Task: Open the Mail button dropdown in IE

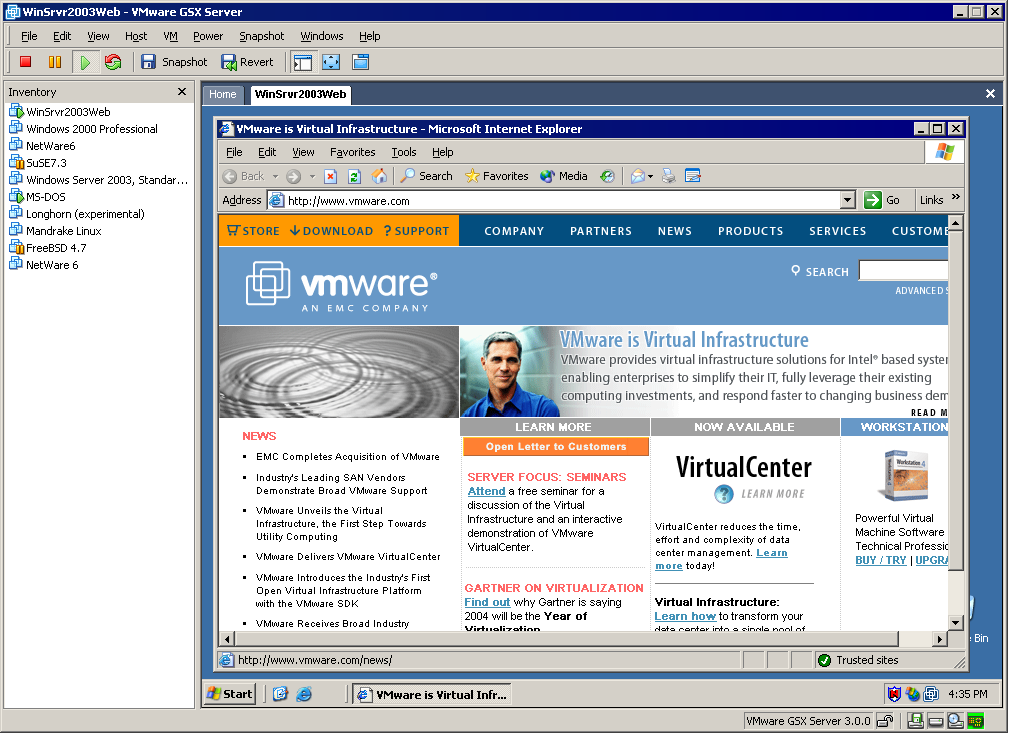Action: click(x=650, y=176)
